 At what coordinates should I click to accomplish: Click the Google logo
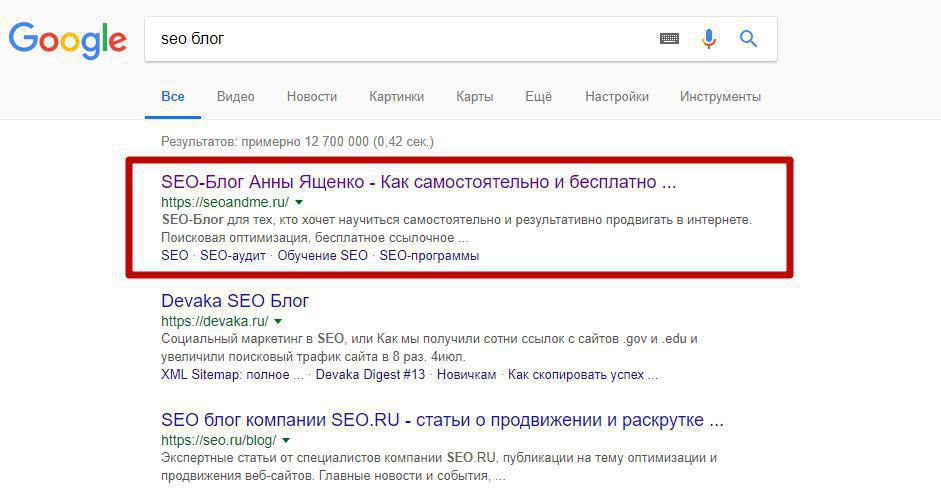(x=67, y=40)
